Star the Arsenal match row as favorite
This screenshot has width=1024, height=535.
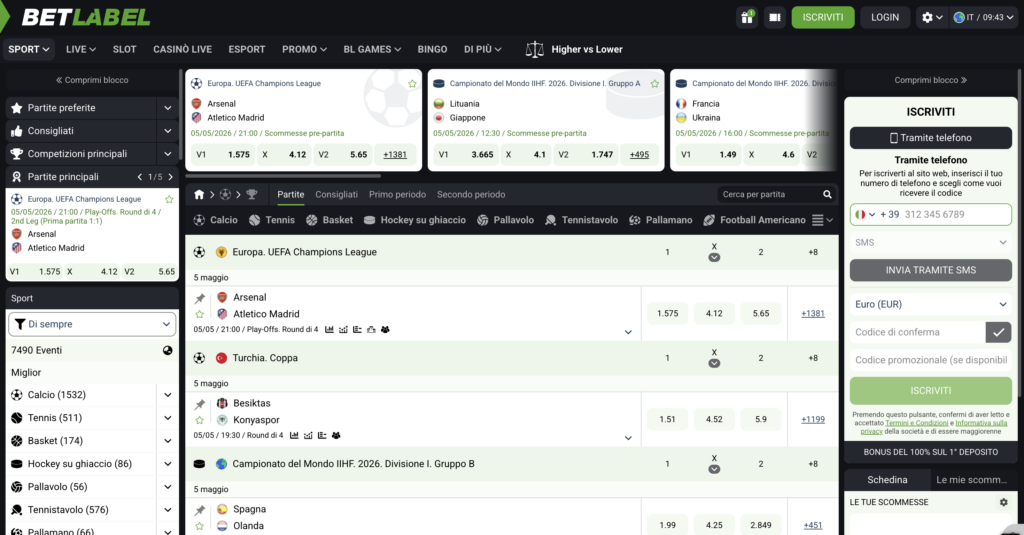click(200, 314)
